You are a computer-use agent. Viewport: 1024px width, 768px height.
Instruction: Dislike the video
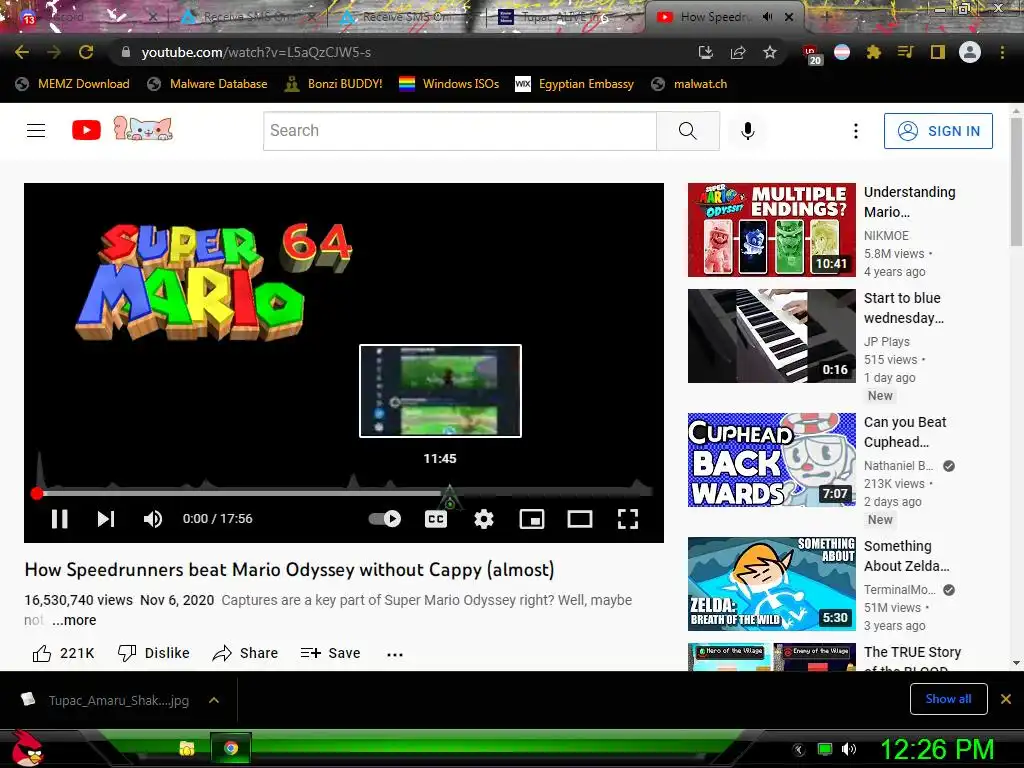click(x=153, y=653)
